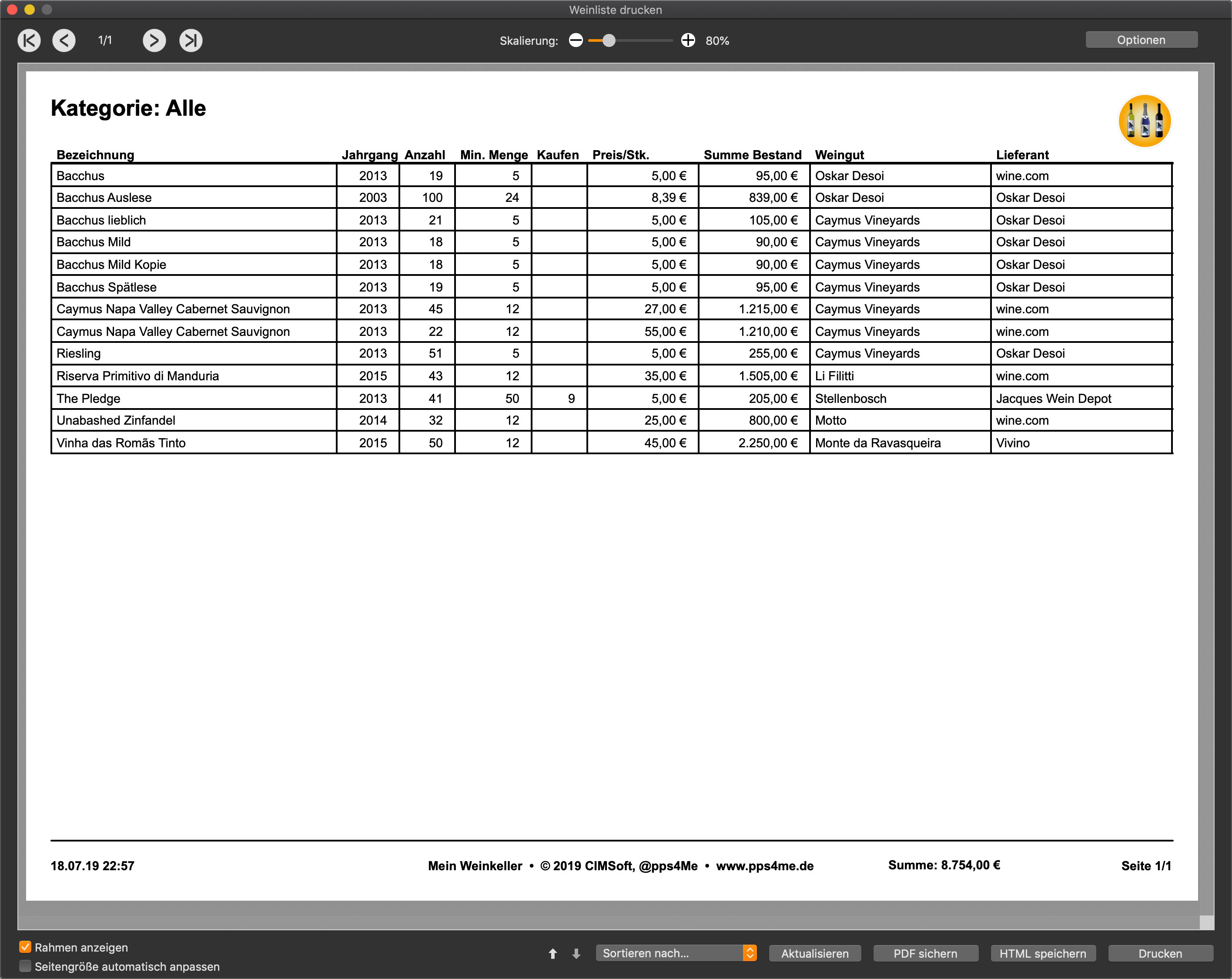
Task: Go to the next page
Action: click(x=154, y=40)
